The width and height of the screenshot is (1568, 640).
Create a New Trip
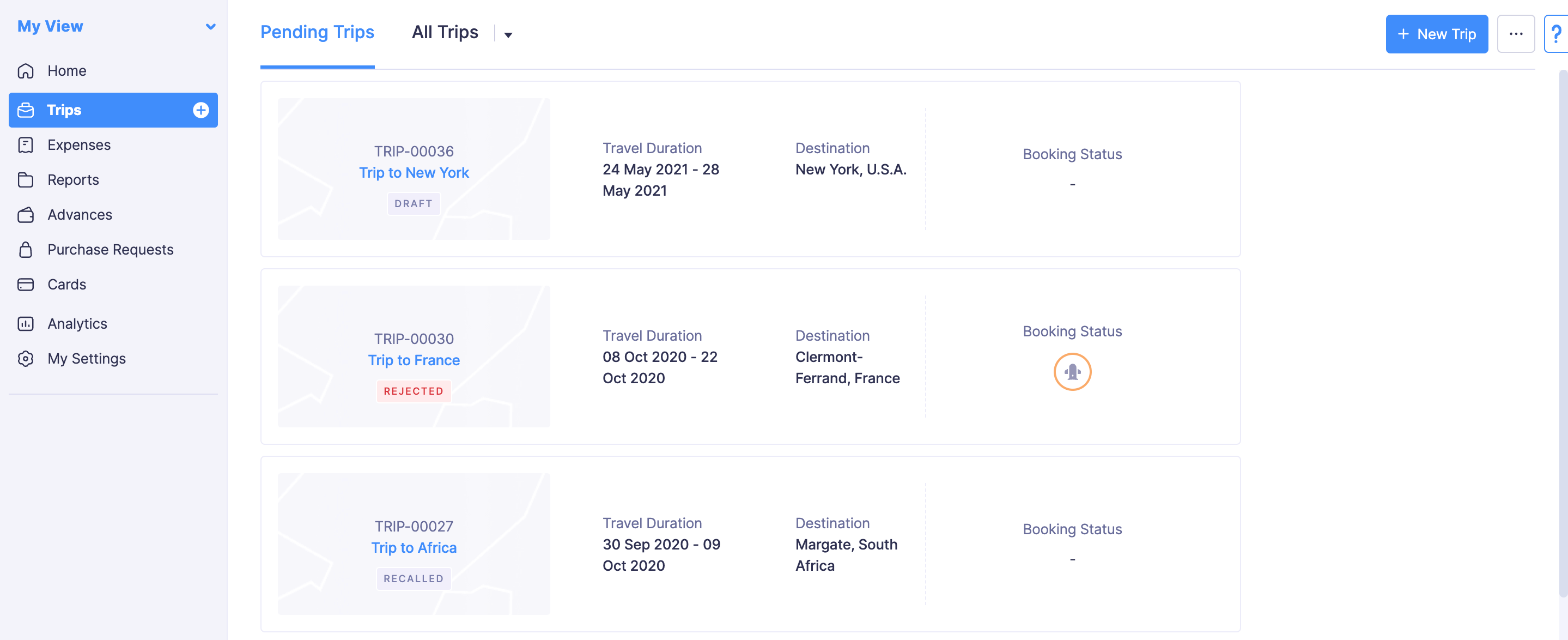coord(1437,34)
